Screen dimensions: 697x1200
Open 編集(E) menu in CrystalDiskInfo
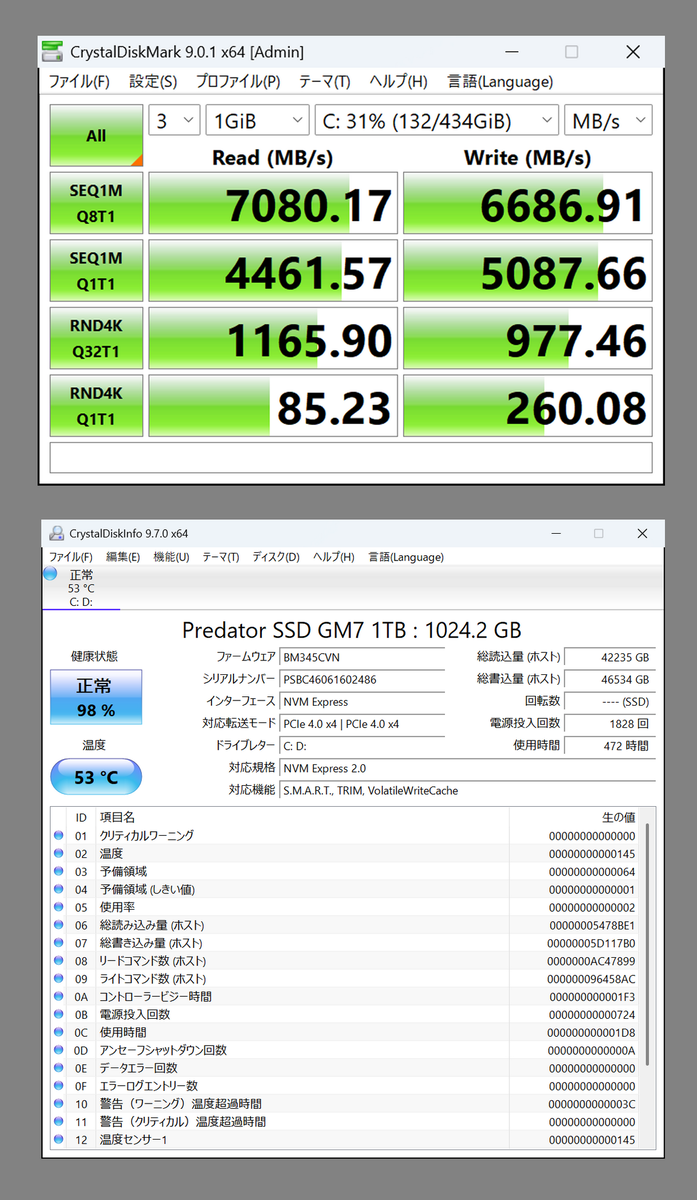click(x=123, y=557)
